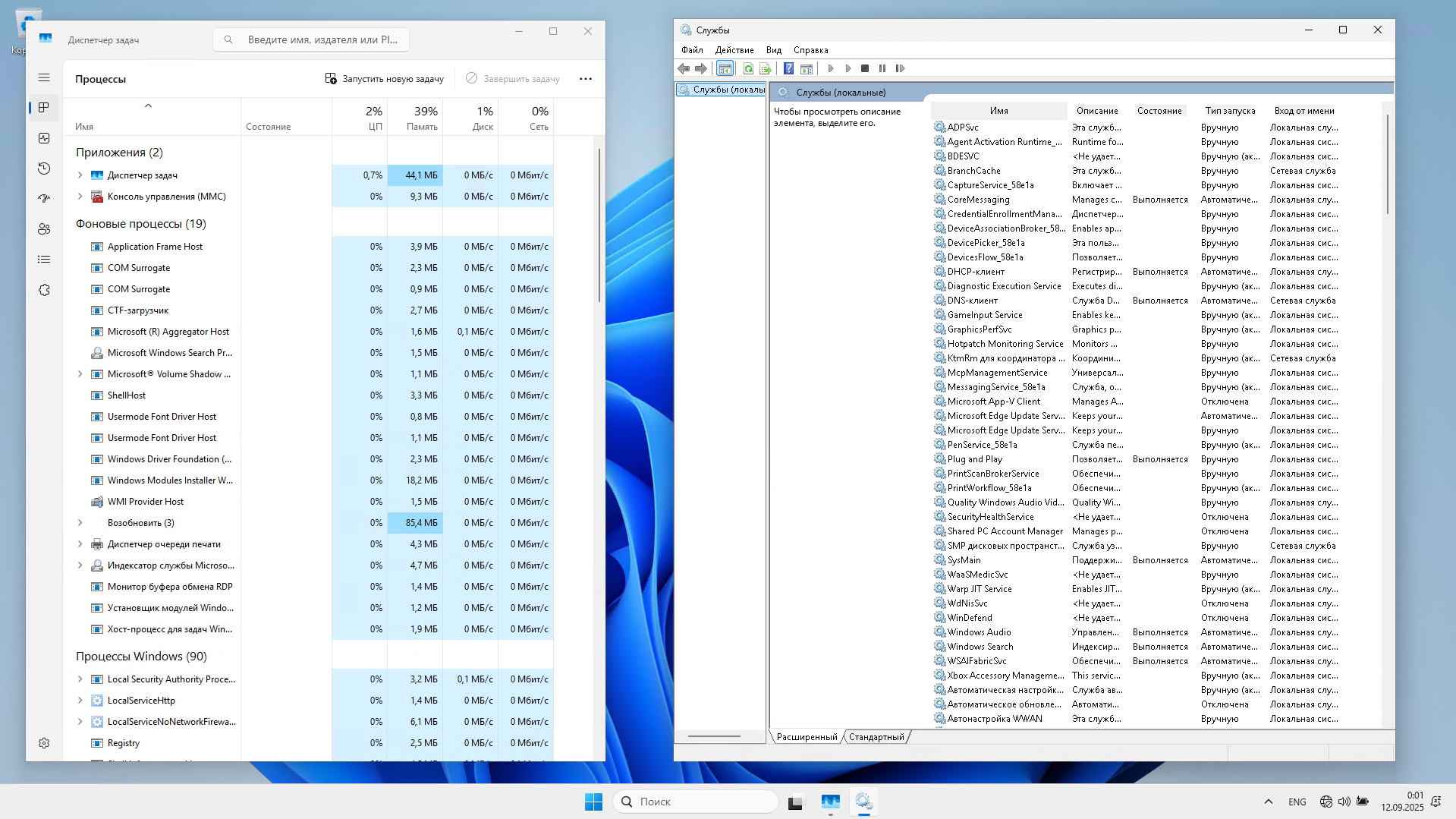Click Task Manager vertical scrollbar
1456x819 pixels.
(599, 226)
